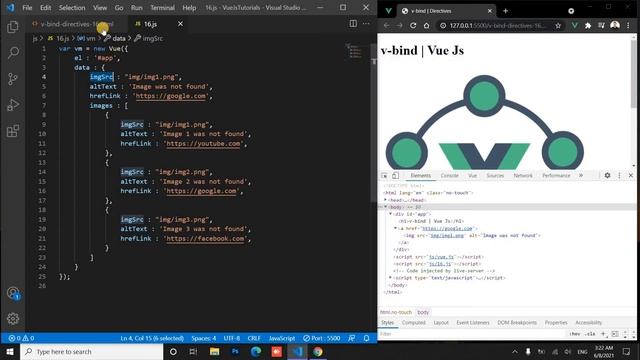Open File Explorer from taskbar

point(214,351)
